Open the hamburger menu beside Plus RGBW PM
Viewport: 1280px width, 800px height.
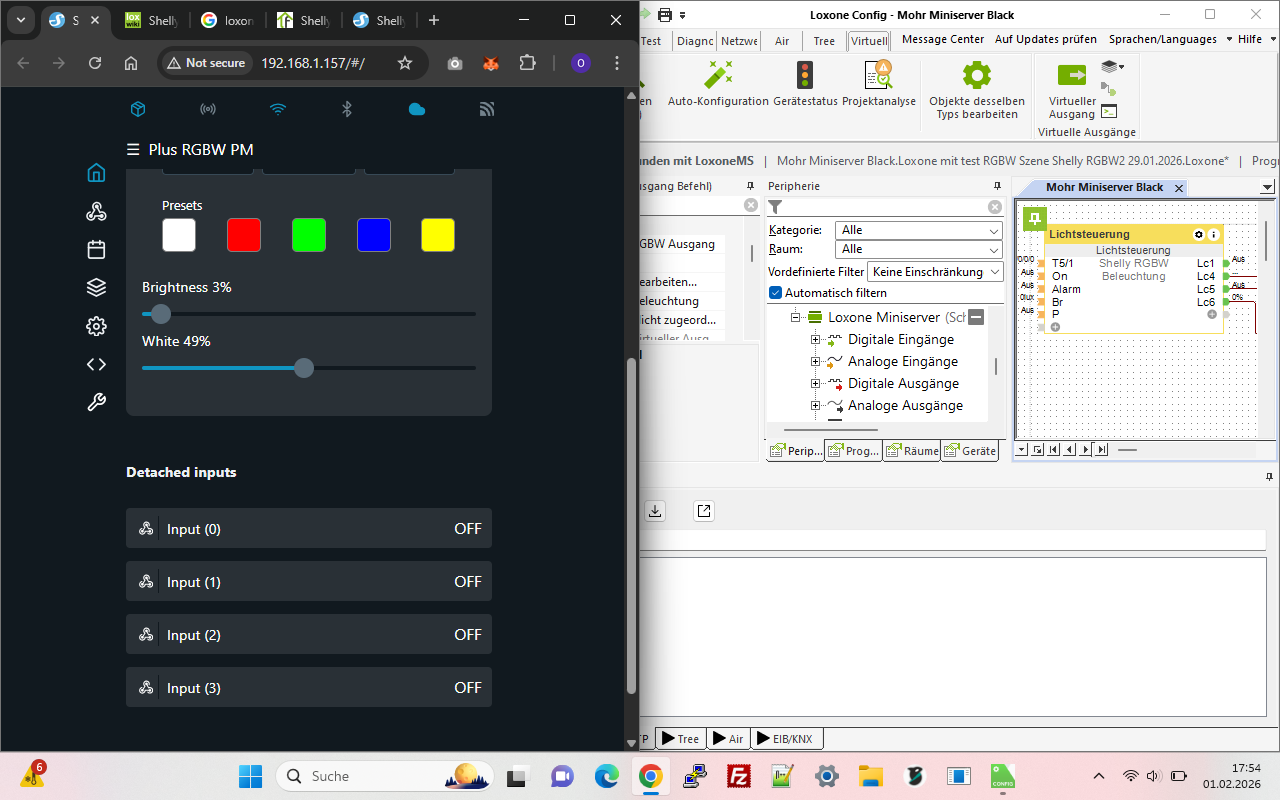coord(133,150)
